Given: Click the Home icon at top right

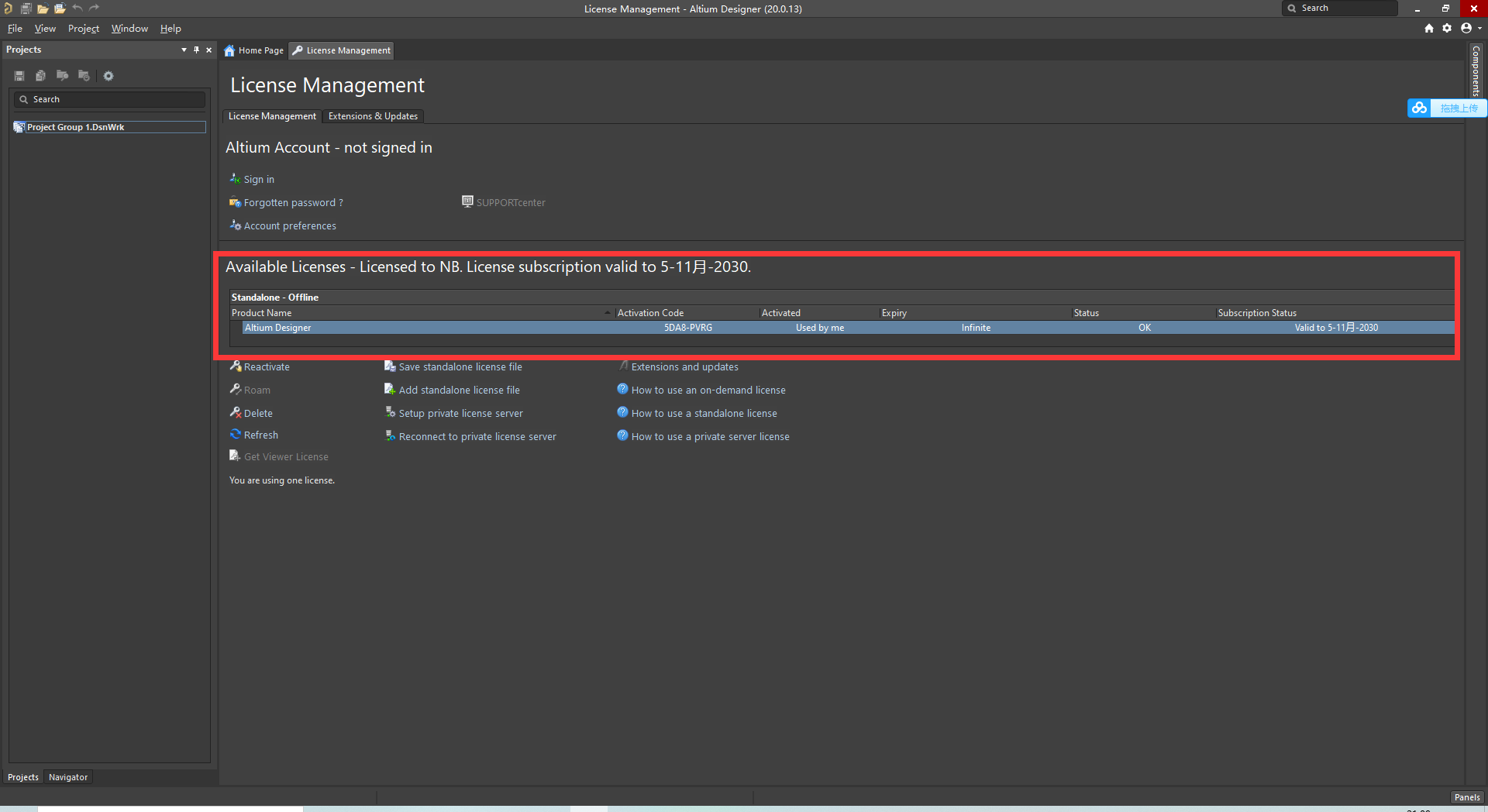Looking at the screenshot, I should pos(1429,28).
